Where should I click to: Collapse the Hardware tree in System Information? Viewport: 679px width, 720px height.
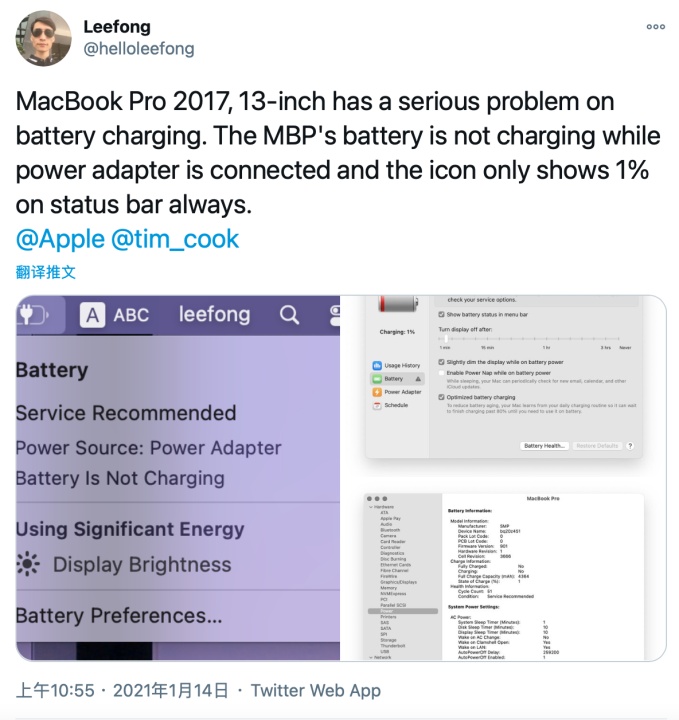click(371, 507)
